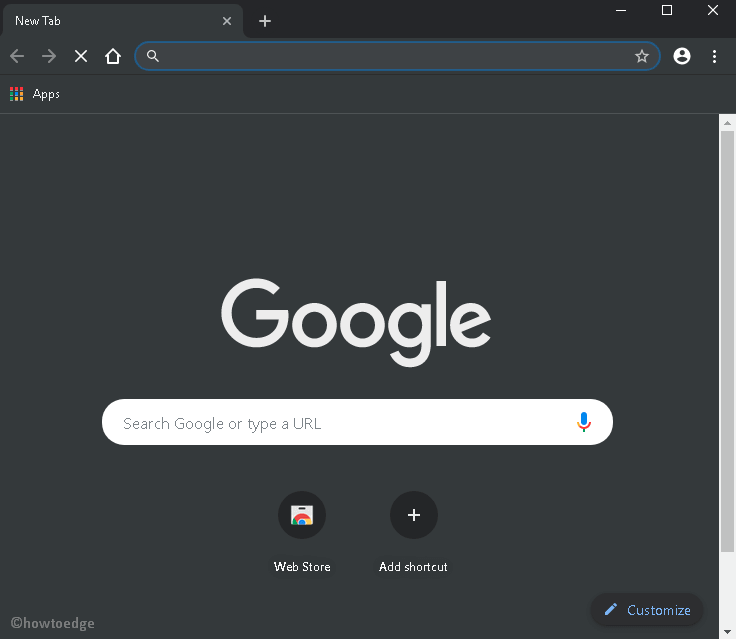Open the Customize button
The height and width of the screenshot is (639, 736).
pos(647,610)
